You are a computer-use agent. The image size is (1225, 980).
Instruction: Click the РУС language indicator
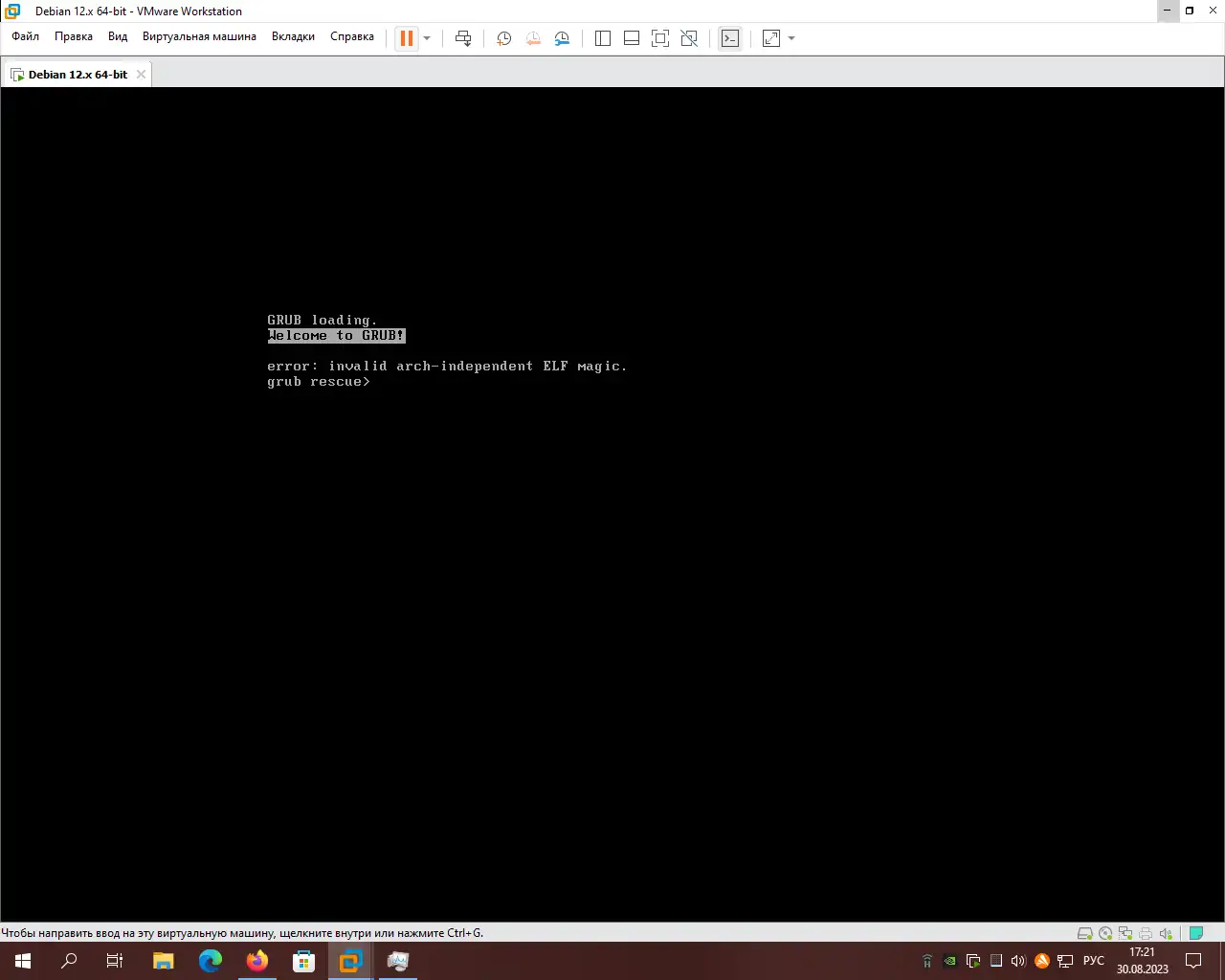pos(1094,961)
